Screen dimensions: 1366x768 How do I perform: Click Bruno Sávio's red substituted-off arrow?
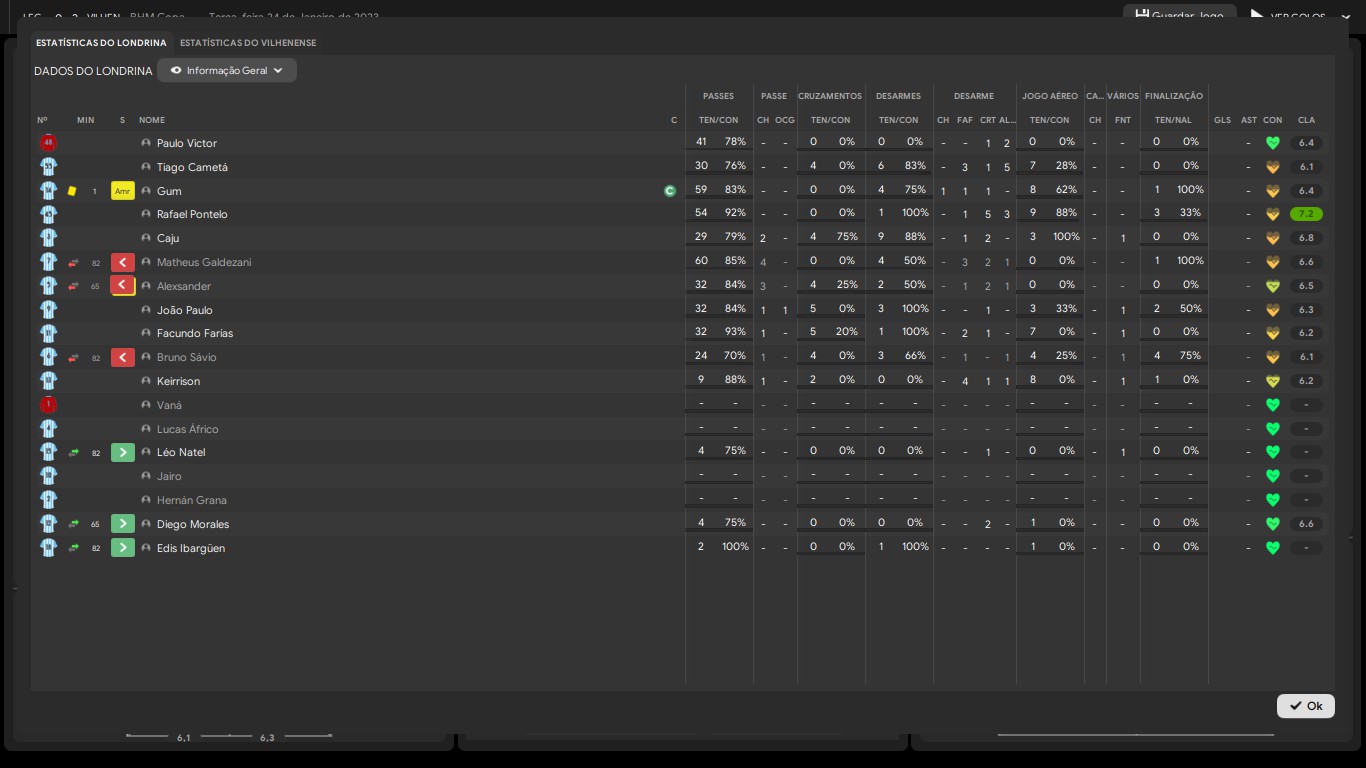pos(123,357)
